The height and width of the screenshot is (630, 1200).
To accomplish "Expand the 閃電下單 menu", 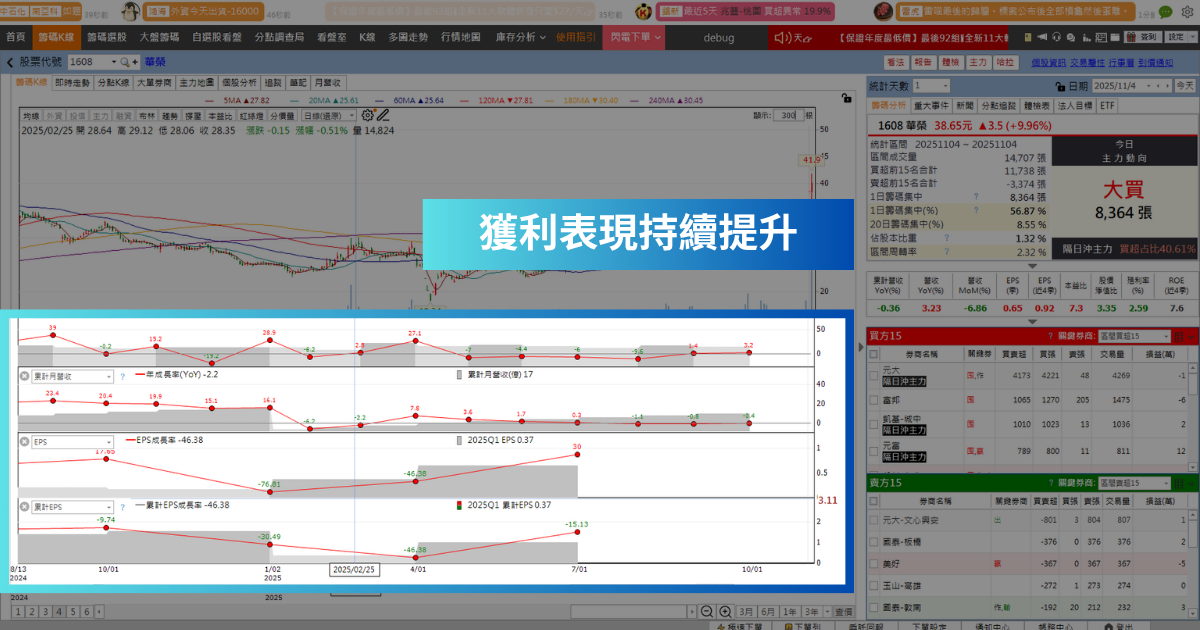I will click(636, 36).
